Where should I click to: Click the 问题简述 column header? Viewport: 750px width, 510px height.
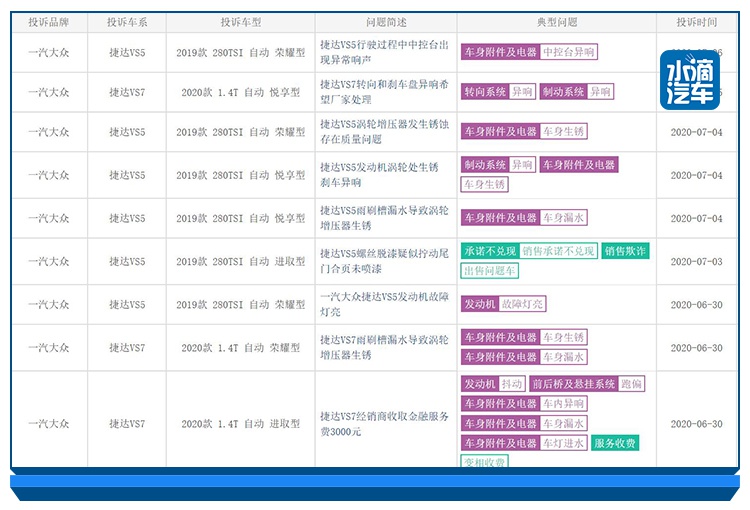pyautogui.click(x=386, y=22)
